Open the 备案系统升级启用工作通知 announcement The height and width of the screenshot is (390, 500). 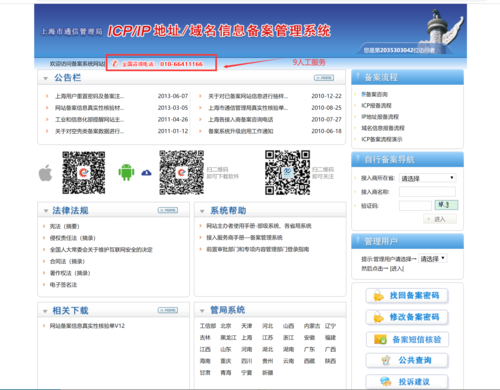tap(241, 131)
